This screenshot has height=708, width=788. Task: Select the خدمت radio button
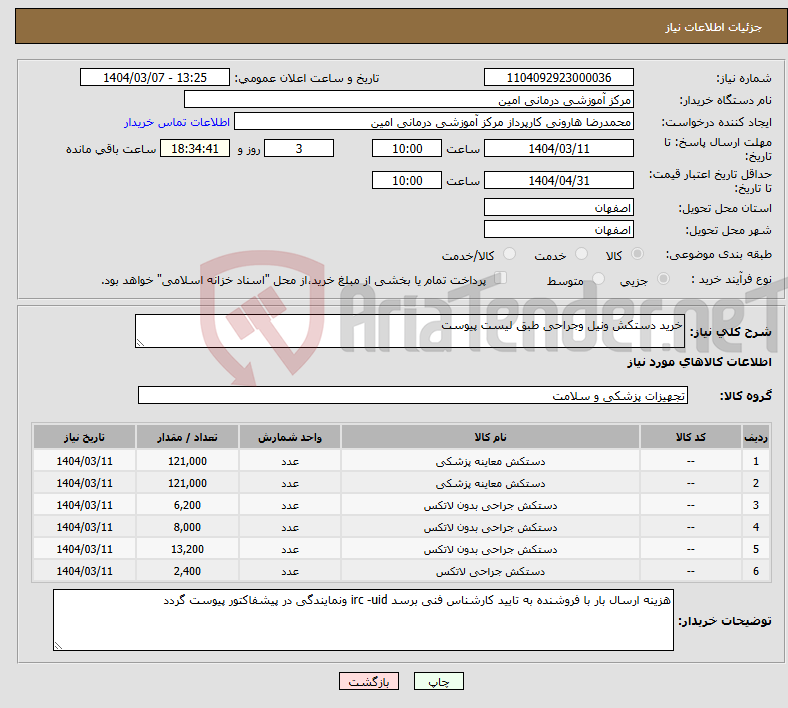click(581, 254)
